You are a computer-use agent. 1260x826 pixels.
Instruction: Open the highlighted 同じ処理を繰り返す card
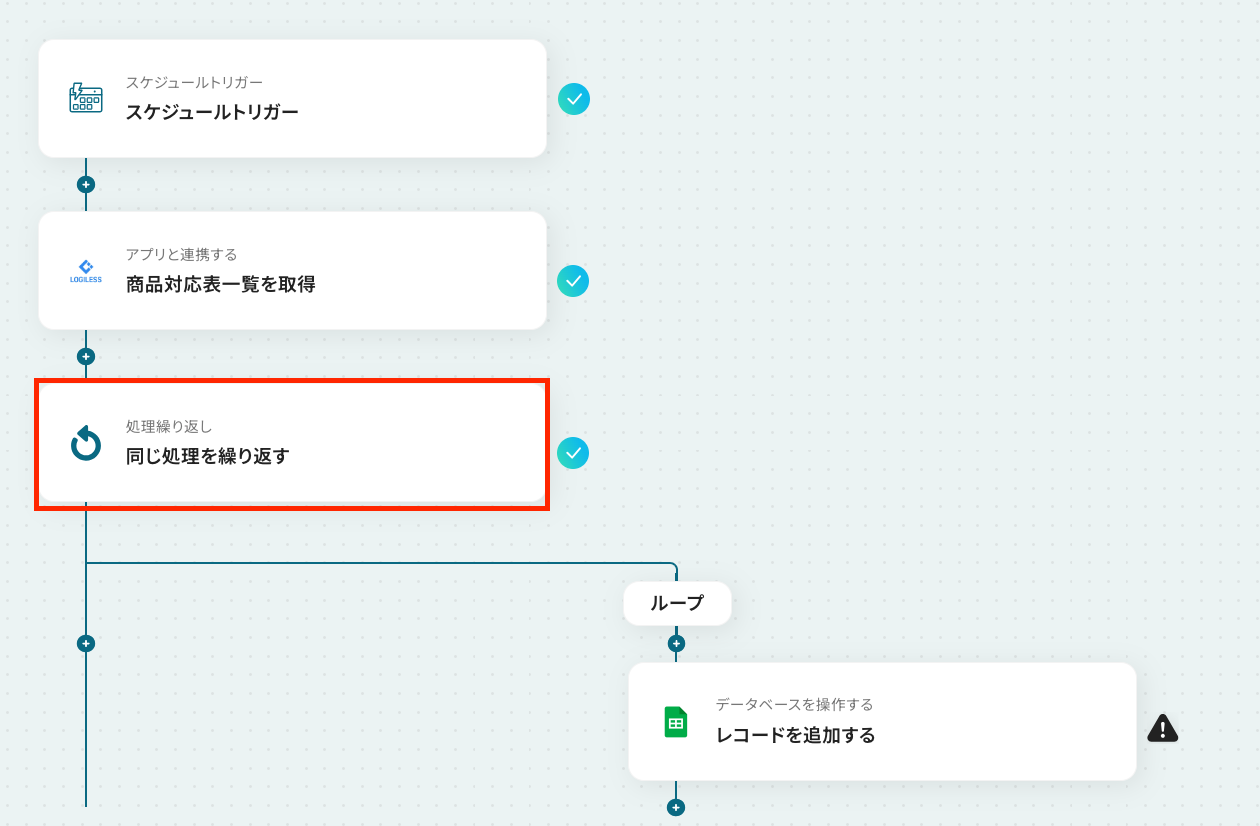(293, 443)
